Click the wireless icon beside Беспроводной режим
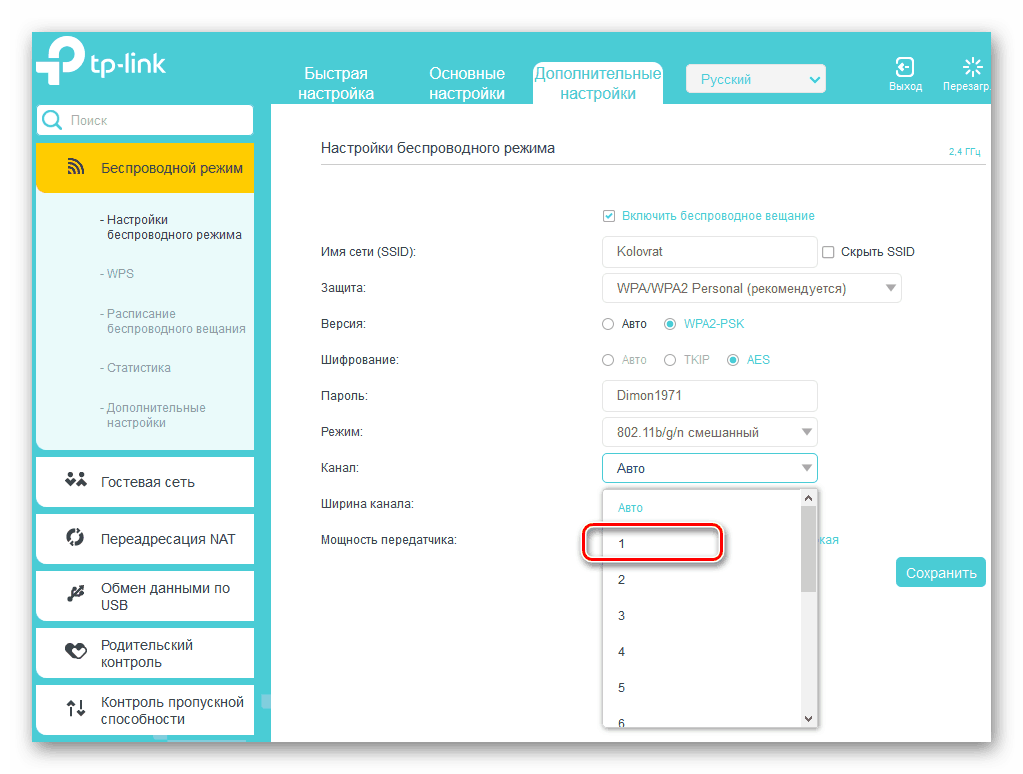1023x774 pixels. [x=76, y=167]
